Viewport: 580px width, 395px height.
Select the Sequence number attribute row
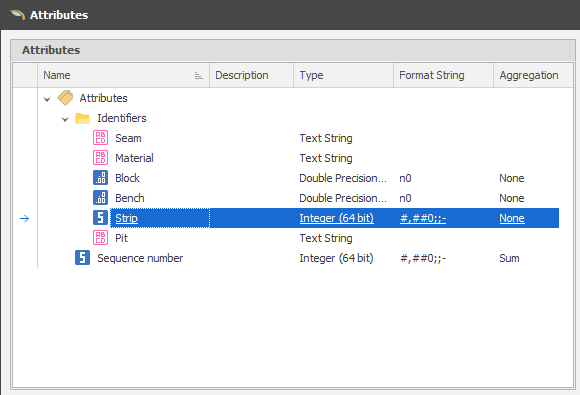(298, 258)
